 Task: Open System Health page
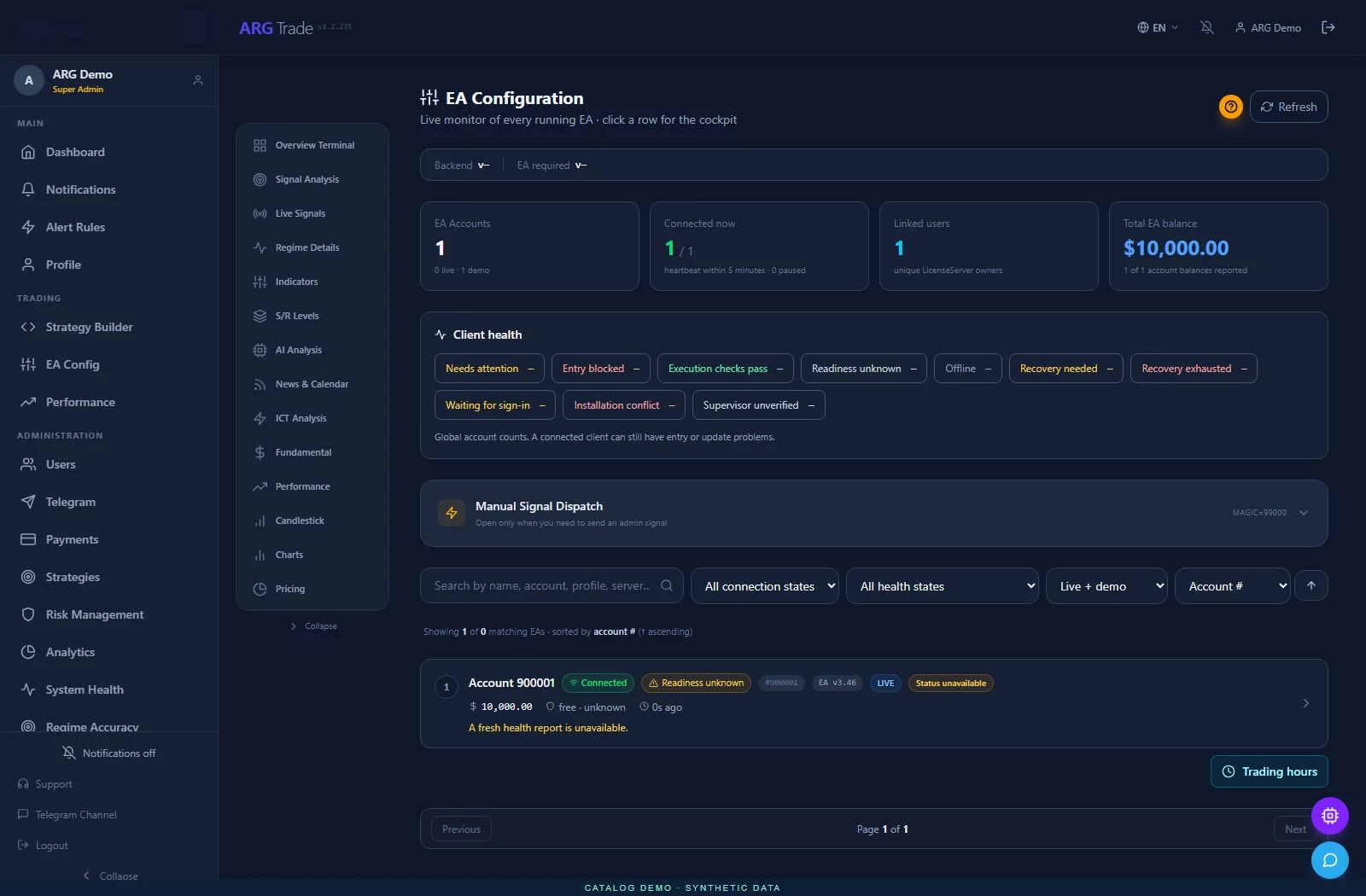point(108,689)
